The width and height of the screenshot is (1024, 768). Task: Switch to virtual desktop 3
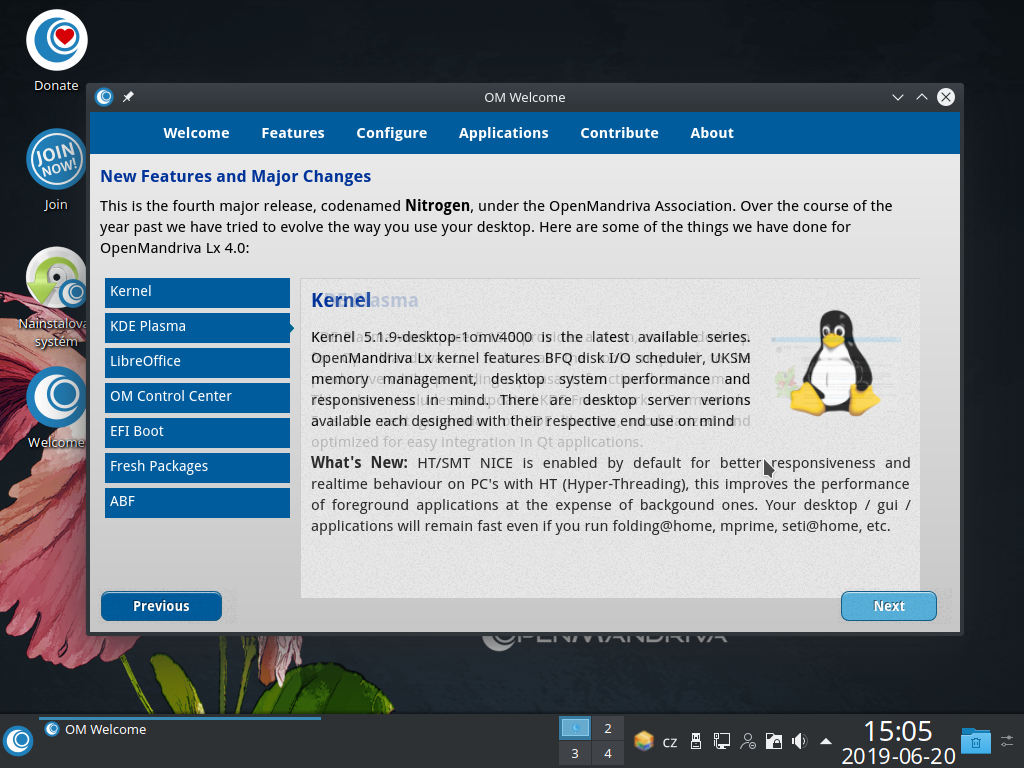point(575,753)
